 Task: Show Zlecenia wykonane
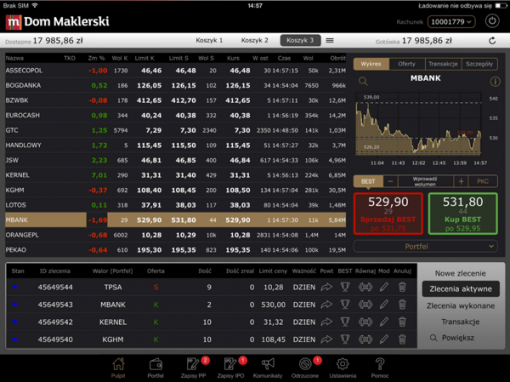pos(460,306)
